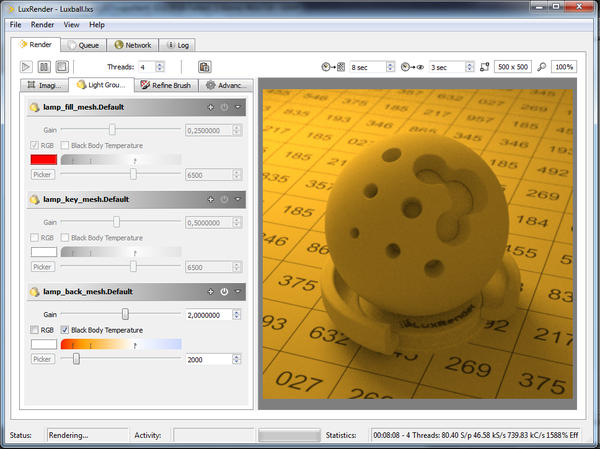Click the 500 x 500 resolution field
This screenshot has width=600, height=449.
[513, 67]
